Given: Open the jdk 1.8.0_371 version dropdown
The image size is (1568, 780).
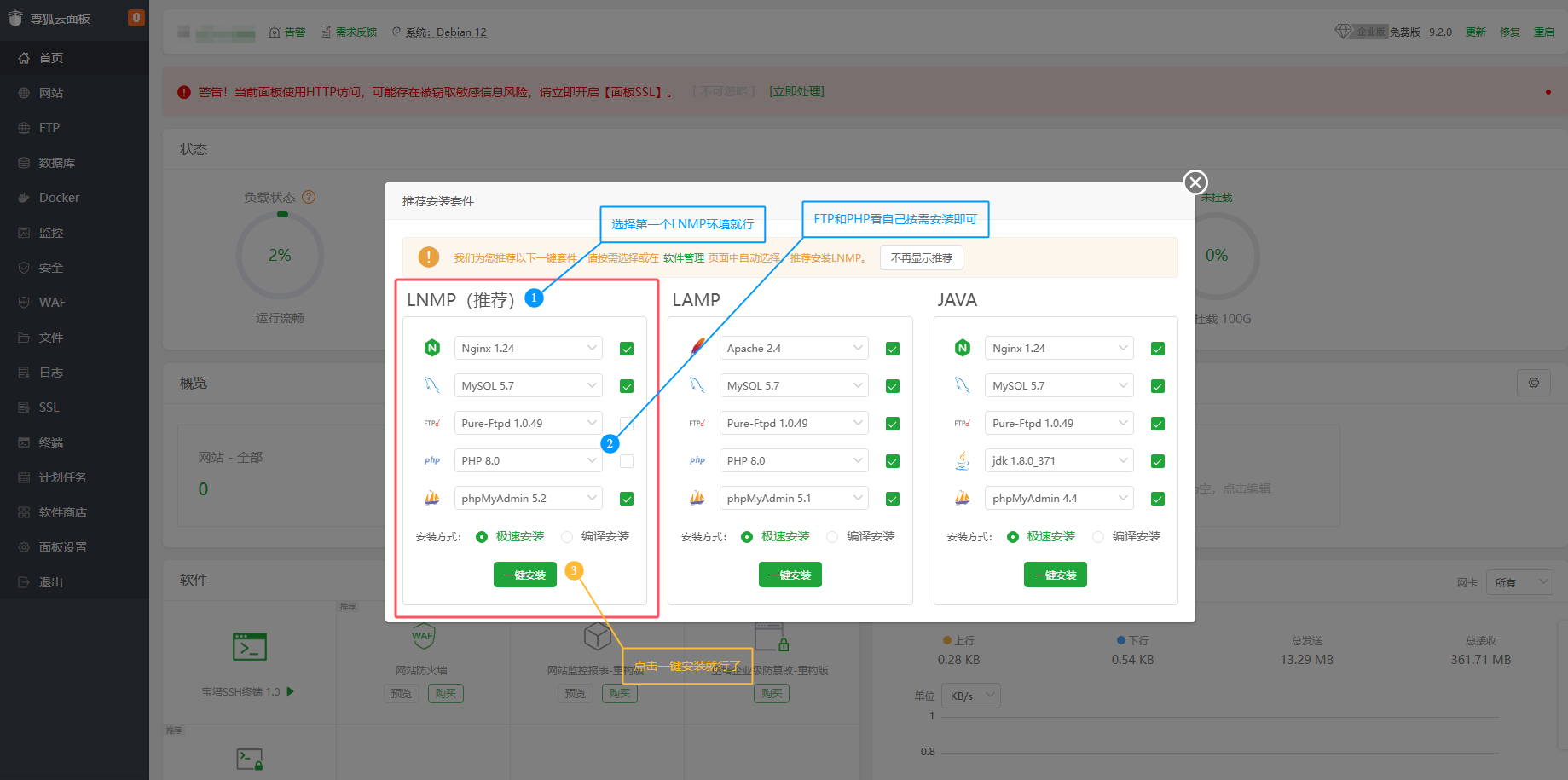Looking at the screenshot, I should [x=1058, y=460].
